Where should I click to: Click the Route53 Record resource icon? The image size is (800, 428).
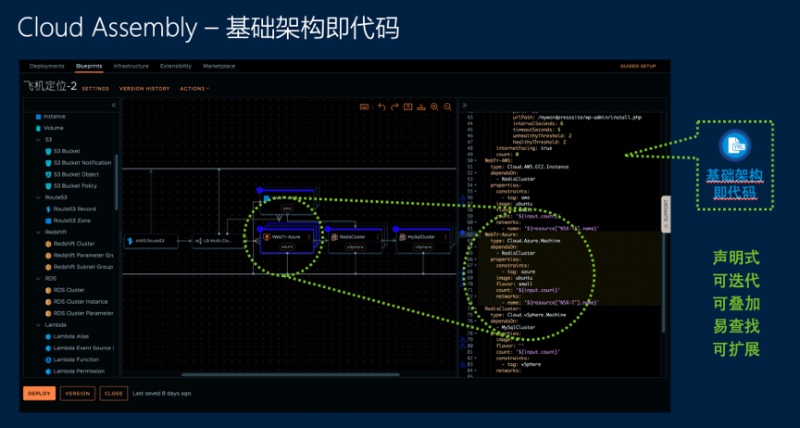pyautogui.click(x=47, y=208)
